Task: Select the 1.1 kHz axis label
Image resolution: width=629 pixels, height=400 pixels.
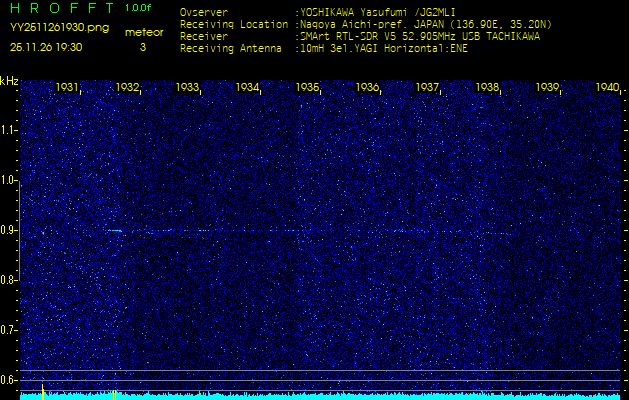Action: 9,130
